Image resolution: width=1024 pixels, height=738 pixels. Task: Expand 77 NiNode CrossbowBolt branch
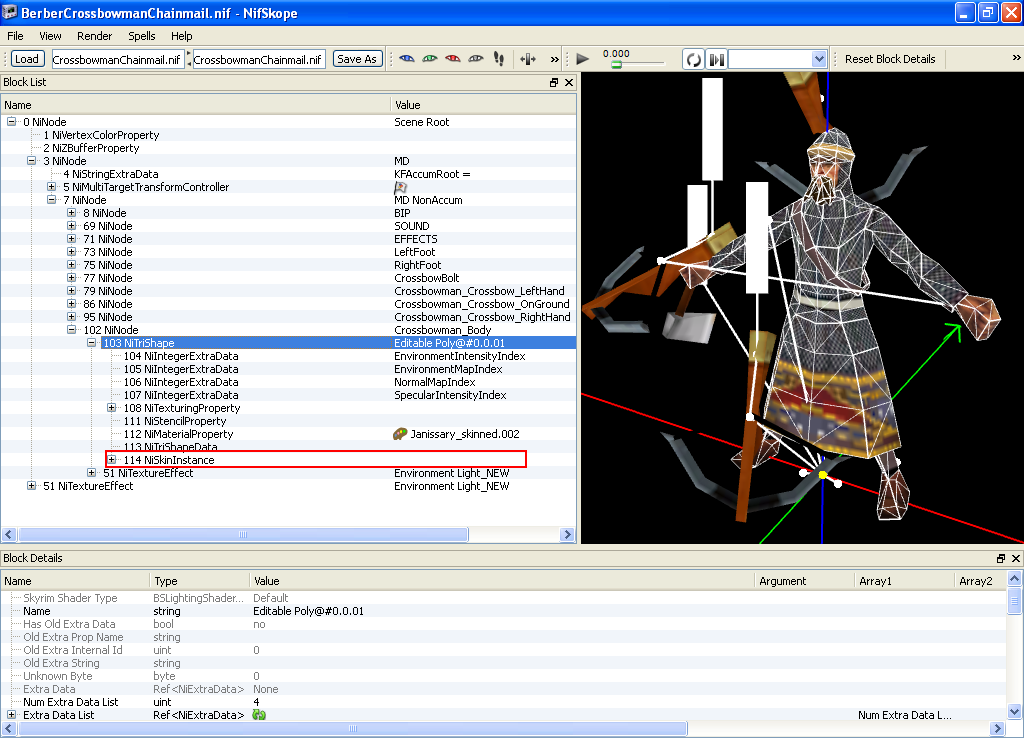[x=72, y=278]
